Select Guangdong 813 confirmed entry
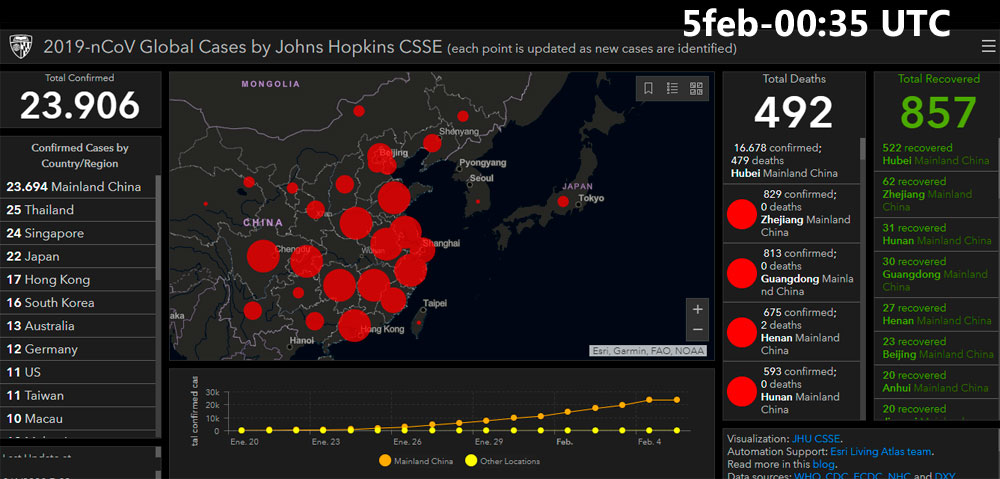The height and width of the screenshot is (479, 1000). [x=791, y=272]
